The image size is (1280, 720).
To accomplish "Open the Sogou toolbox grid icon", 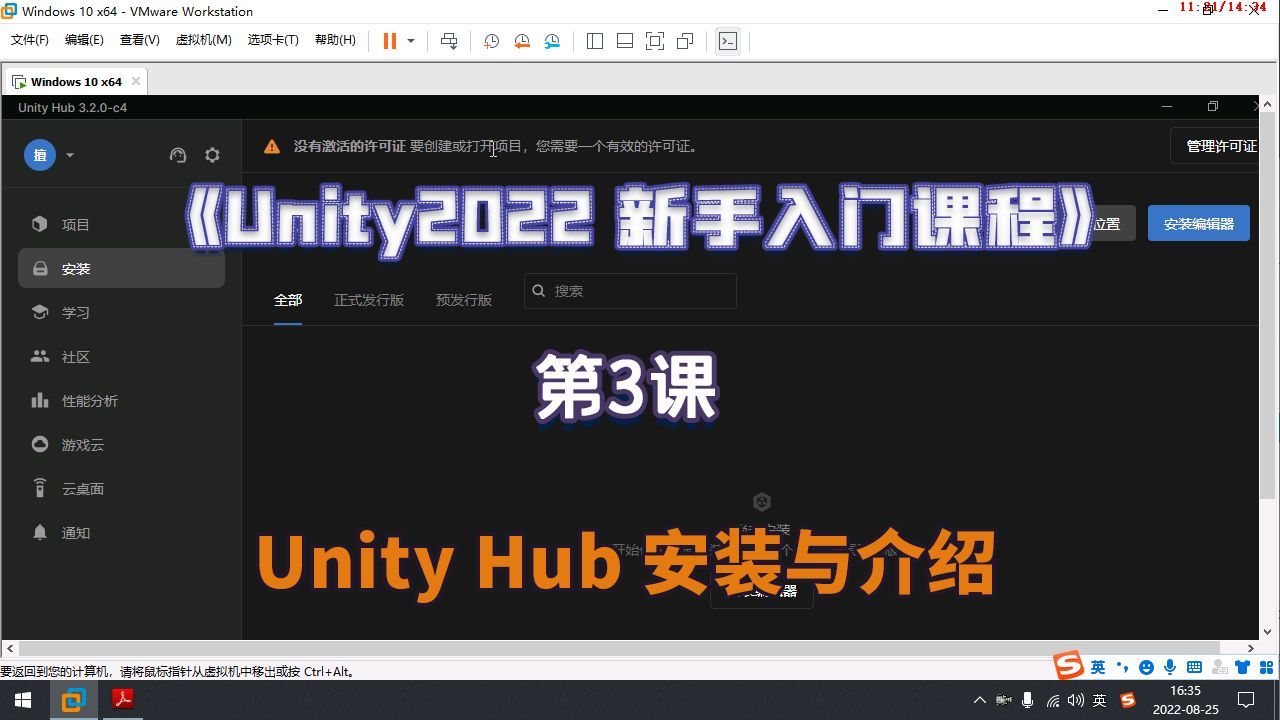I will coord(1266,667).
